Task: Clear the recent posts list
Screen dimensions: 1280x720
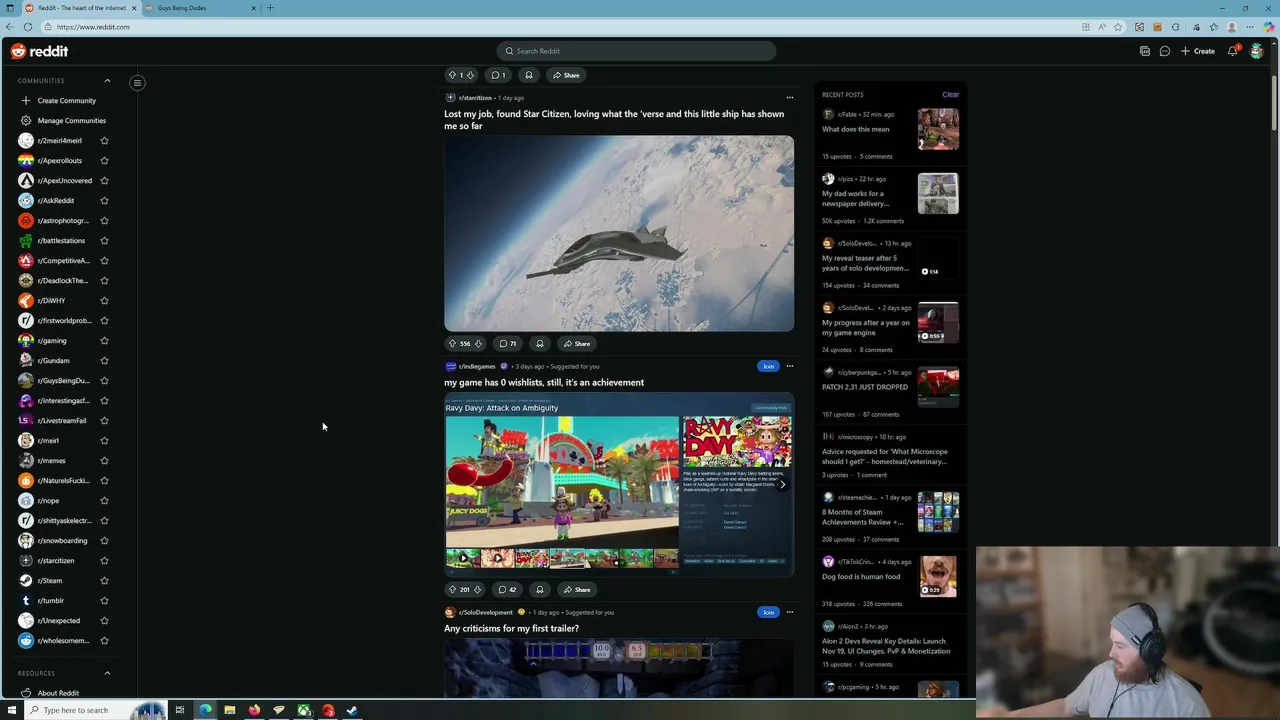Action: (950, 95)
